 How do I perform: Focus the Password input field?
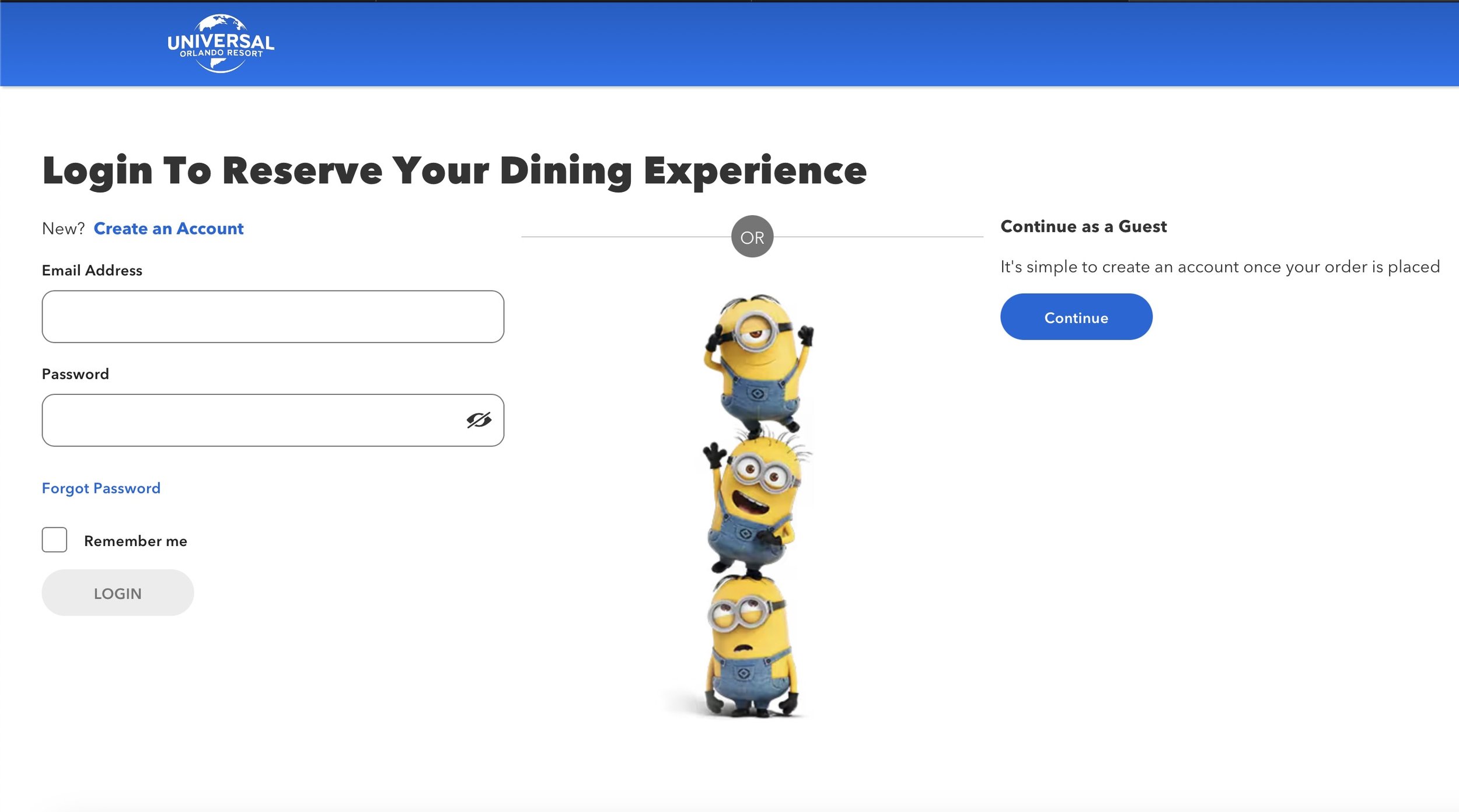tap(273, 421)
